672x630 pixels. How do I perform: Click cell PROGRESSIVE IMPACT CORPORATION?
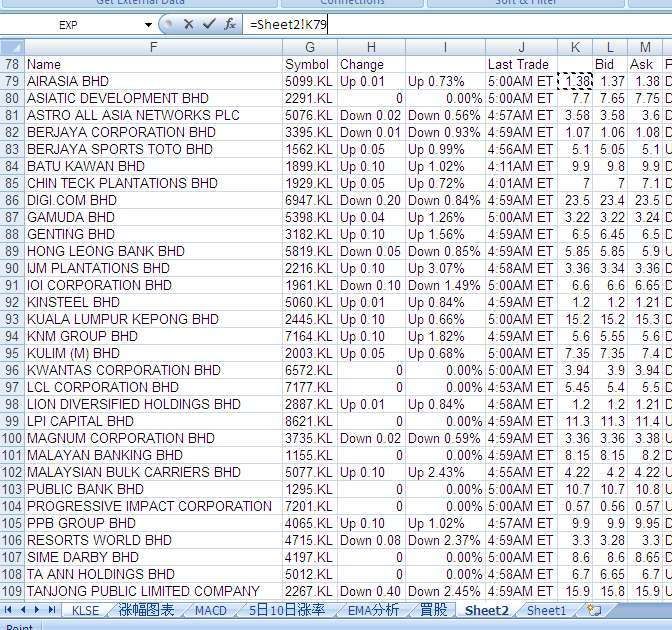pyautogui.click(x=153, y=506)
